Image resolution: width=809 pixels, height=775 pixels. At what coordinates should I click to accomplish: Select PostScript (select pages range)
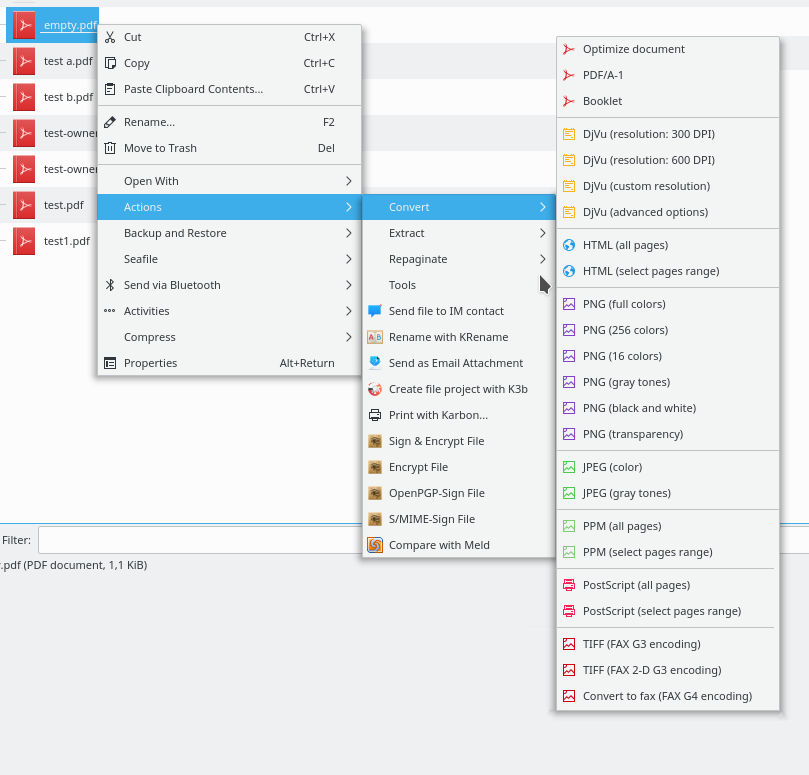[x=668, y=611]
